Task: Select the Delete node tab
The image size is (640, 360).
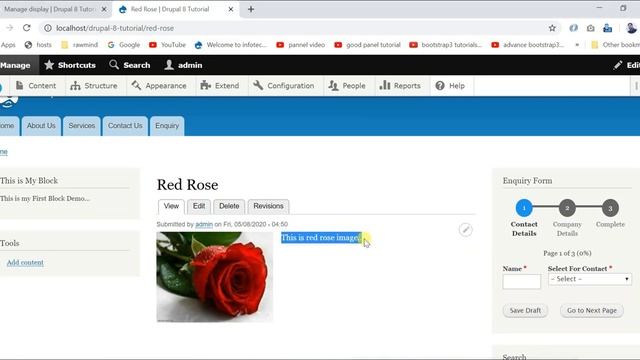Action: (x=229, y=206)
